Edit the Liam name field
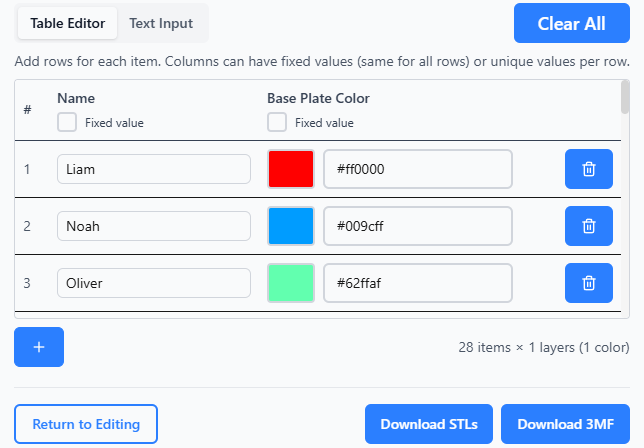The image size is (644, 448). click(x=153, y=169)
